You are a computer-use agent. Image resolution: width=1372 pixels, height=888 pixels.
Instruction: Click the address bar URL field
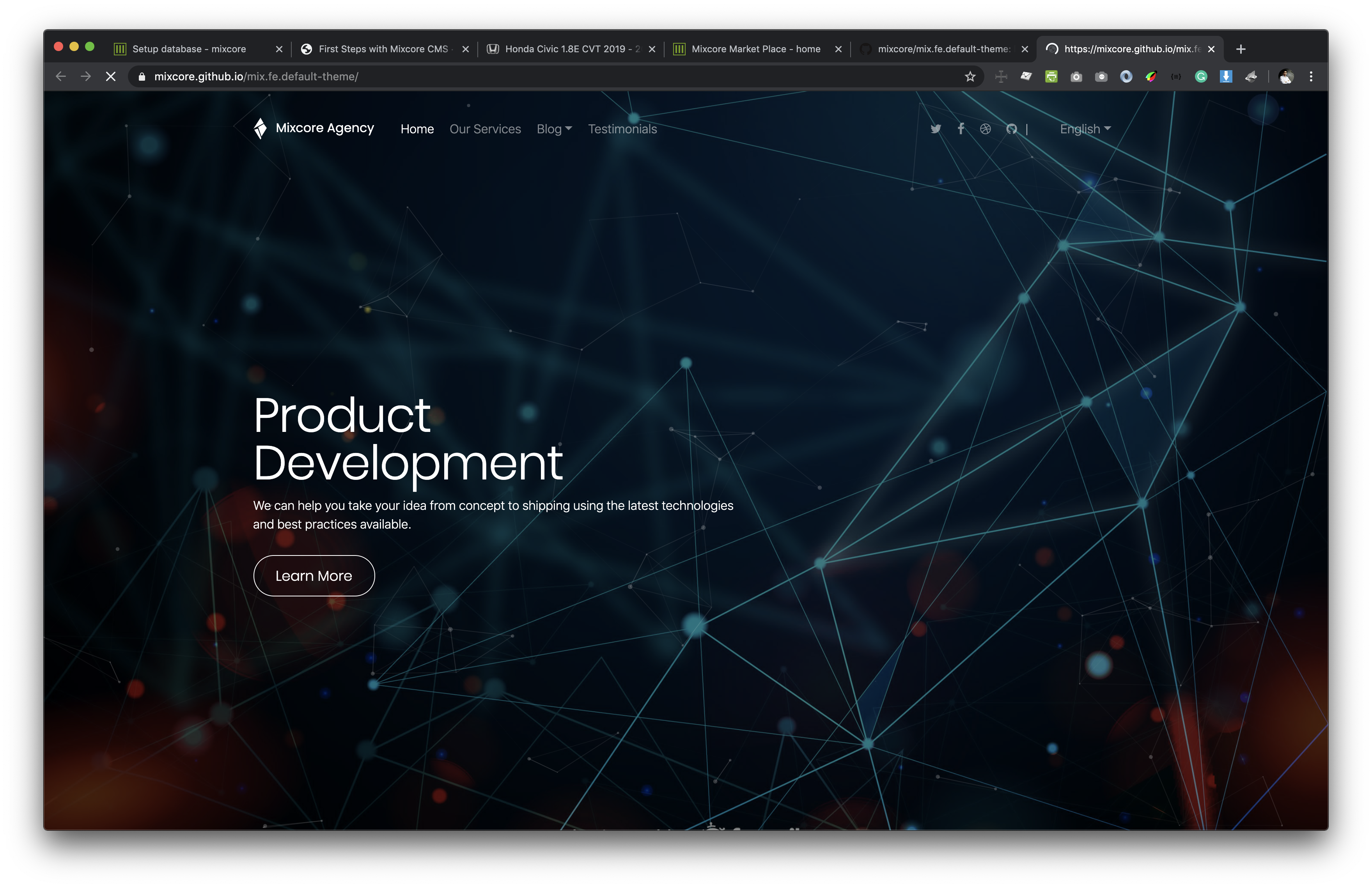coord(519,77)
